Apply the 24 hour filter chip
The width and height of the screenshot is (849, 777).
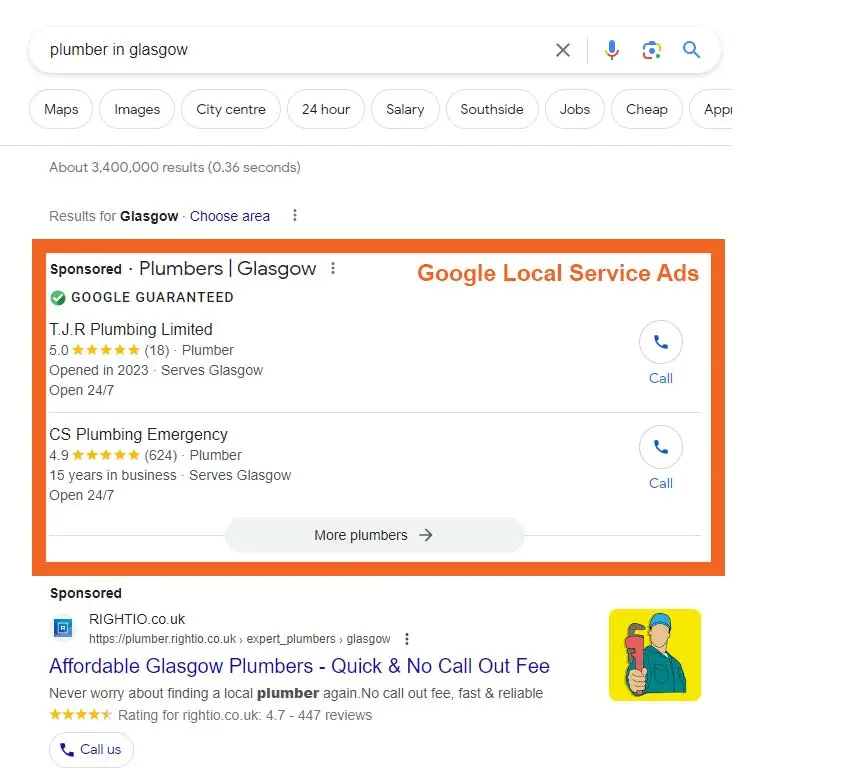coord(325,110)
